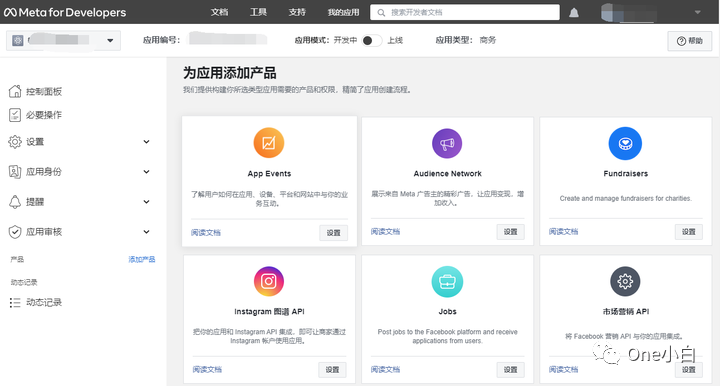Toggle the 应用模式 development/live switch

pyautogui.click(x=371, y=40)
